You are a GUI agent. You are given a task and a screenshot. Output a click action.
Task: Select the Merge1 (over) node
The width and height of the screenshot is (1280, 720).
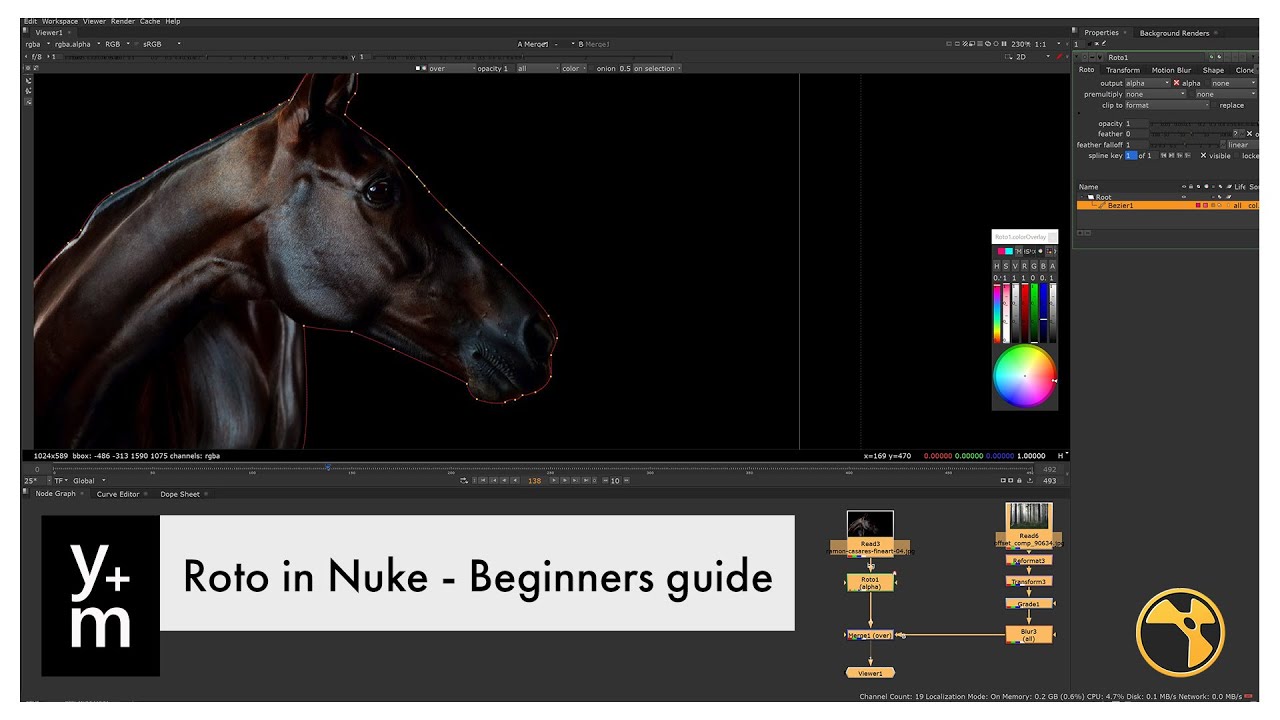pos(870,635)
